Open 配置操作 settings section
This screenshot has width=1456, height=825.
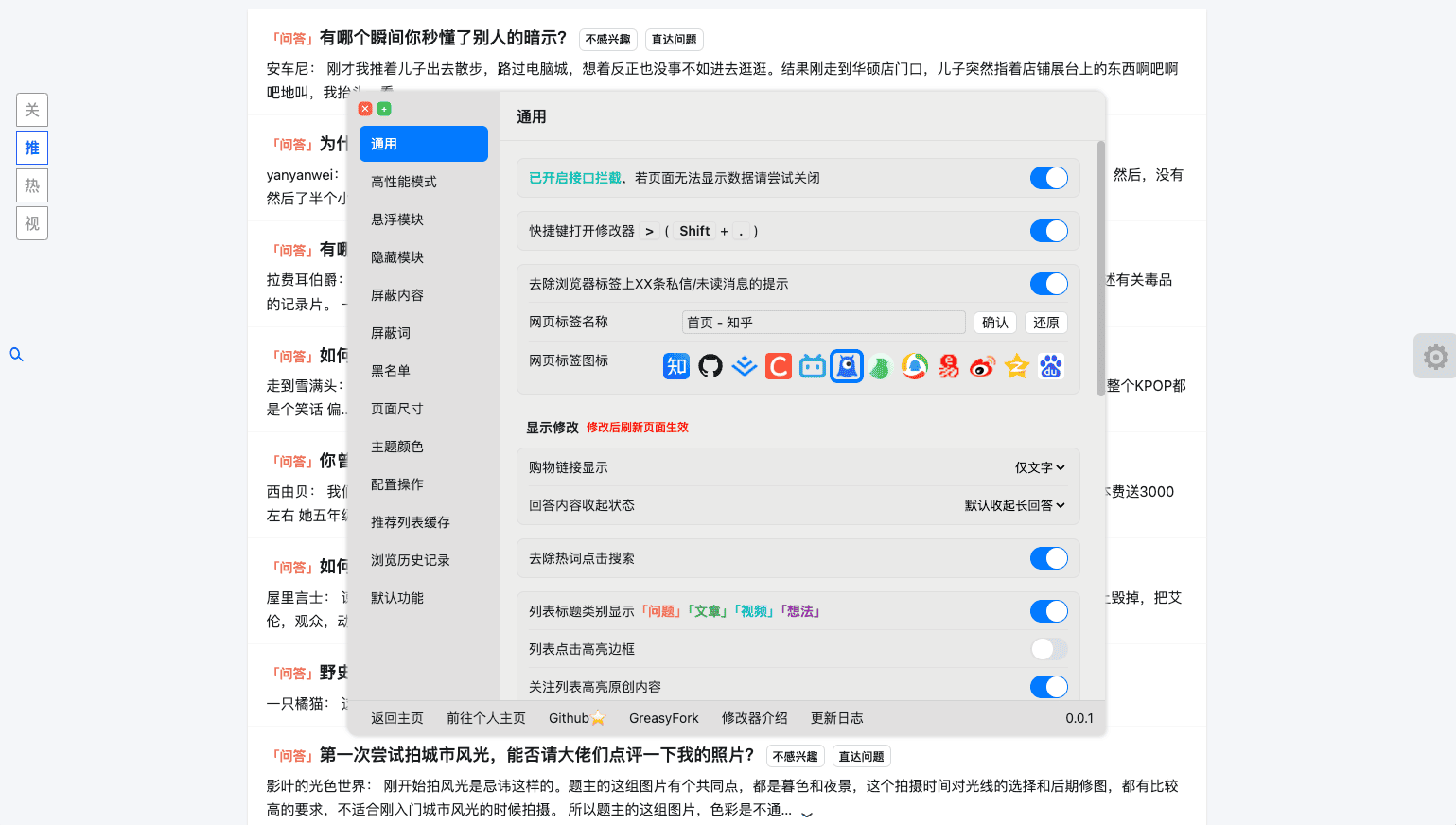click(424, 484)
